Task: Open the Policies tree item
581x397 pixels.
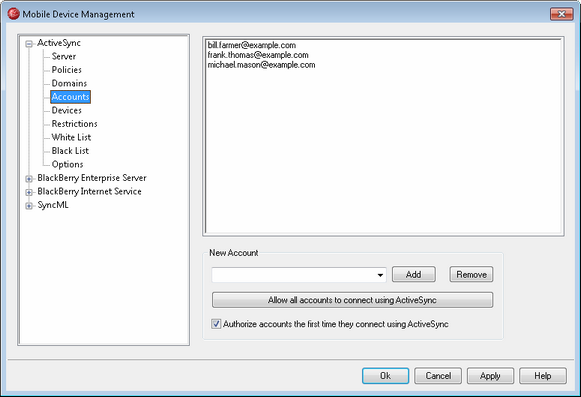Action: [x=66, y=70]
